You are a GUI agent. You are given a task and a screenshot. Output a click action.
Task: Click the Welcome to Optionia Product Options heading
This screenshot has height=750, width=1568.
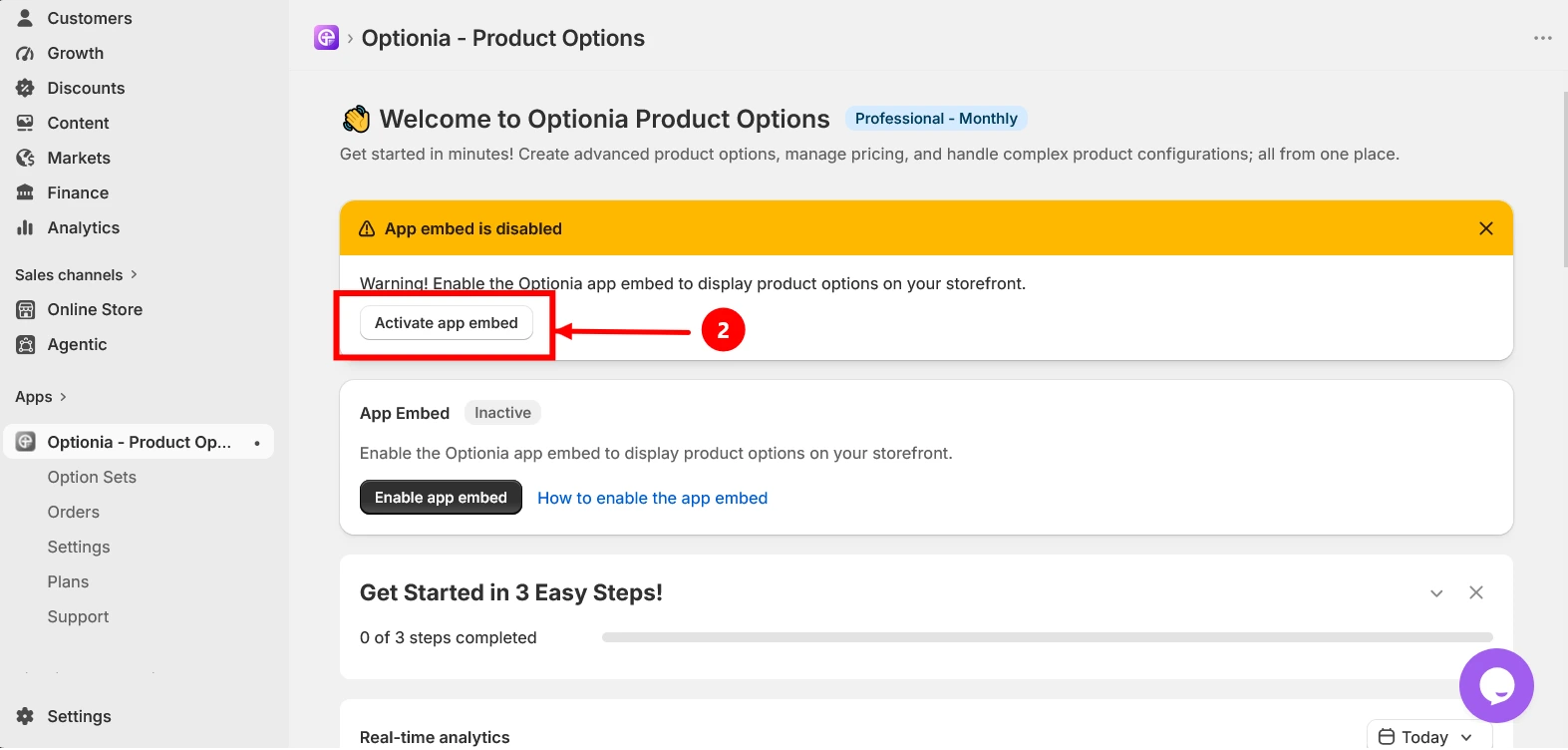(604, 120)
